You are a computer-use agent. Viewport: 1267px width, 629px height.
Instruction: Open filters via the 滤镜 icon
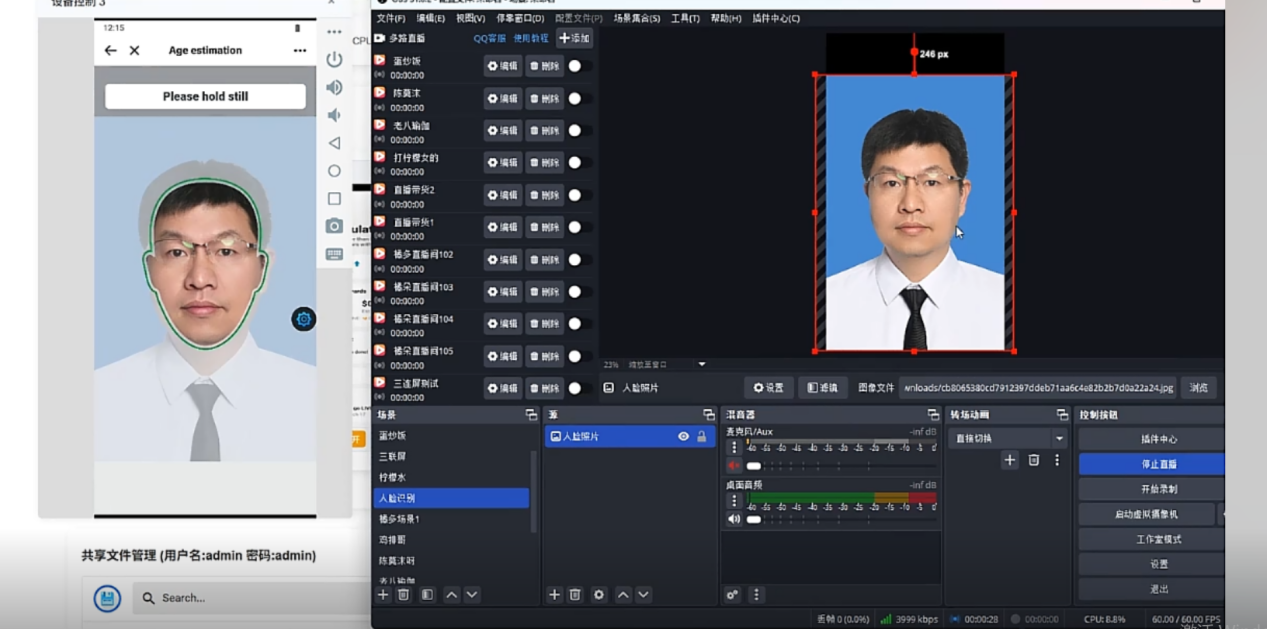pyautogui.click(x=821, y=387)
